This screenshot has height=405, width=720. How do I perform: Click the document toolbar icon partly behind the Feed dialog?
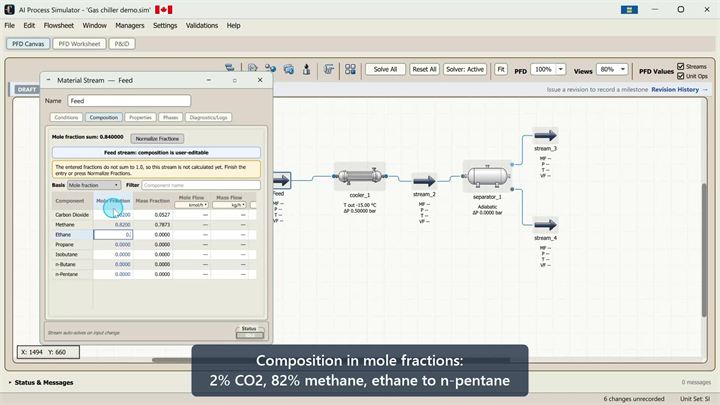[x=253, y=68]
